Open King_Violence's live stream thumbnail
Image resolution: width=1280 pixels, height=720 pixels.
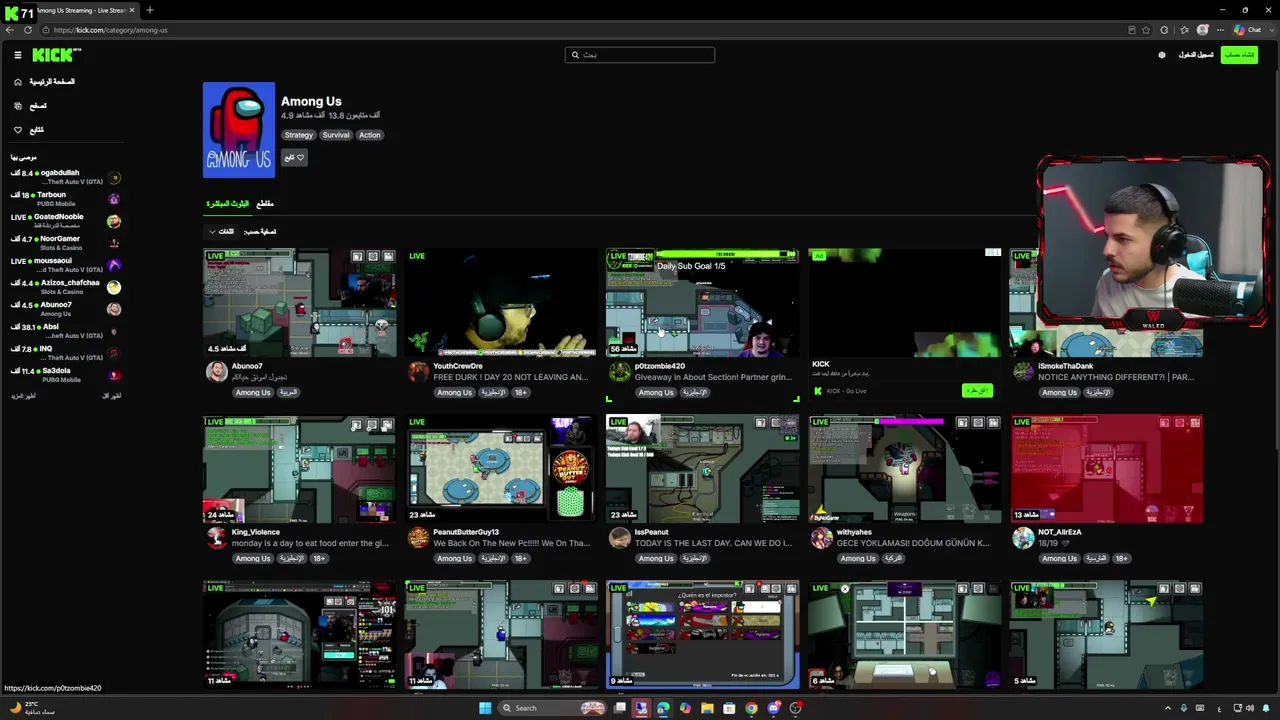(299, 469)
